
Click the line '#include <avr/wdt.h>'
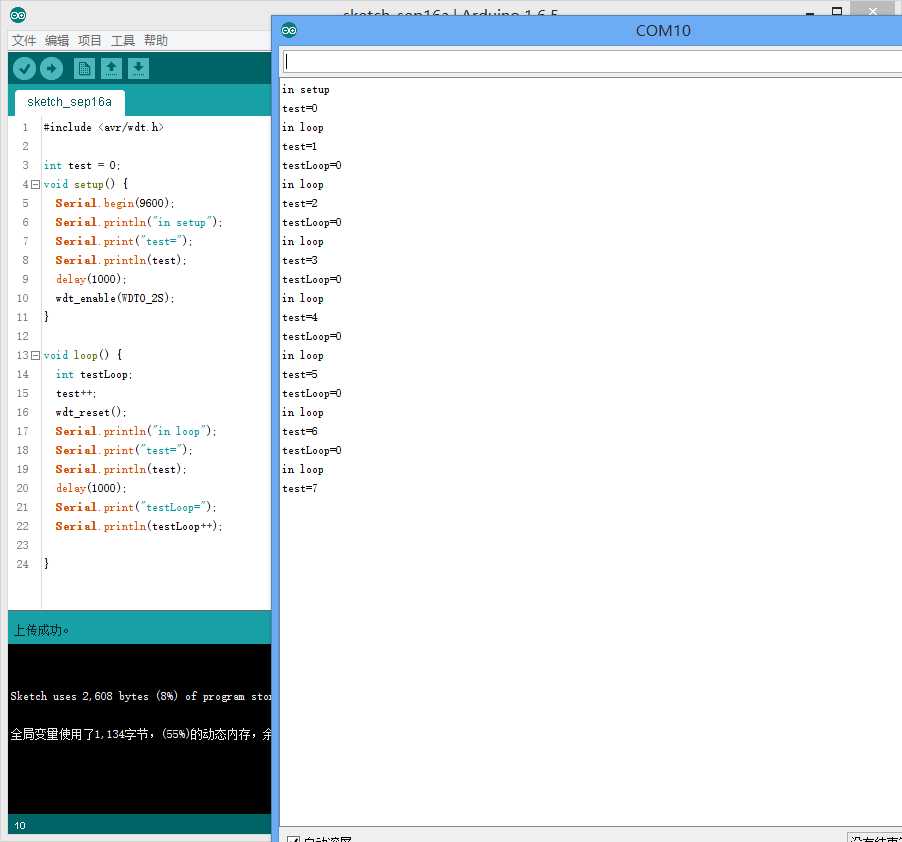[x=104, y=127]
